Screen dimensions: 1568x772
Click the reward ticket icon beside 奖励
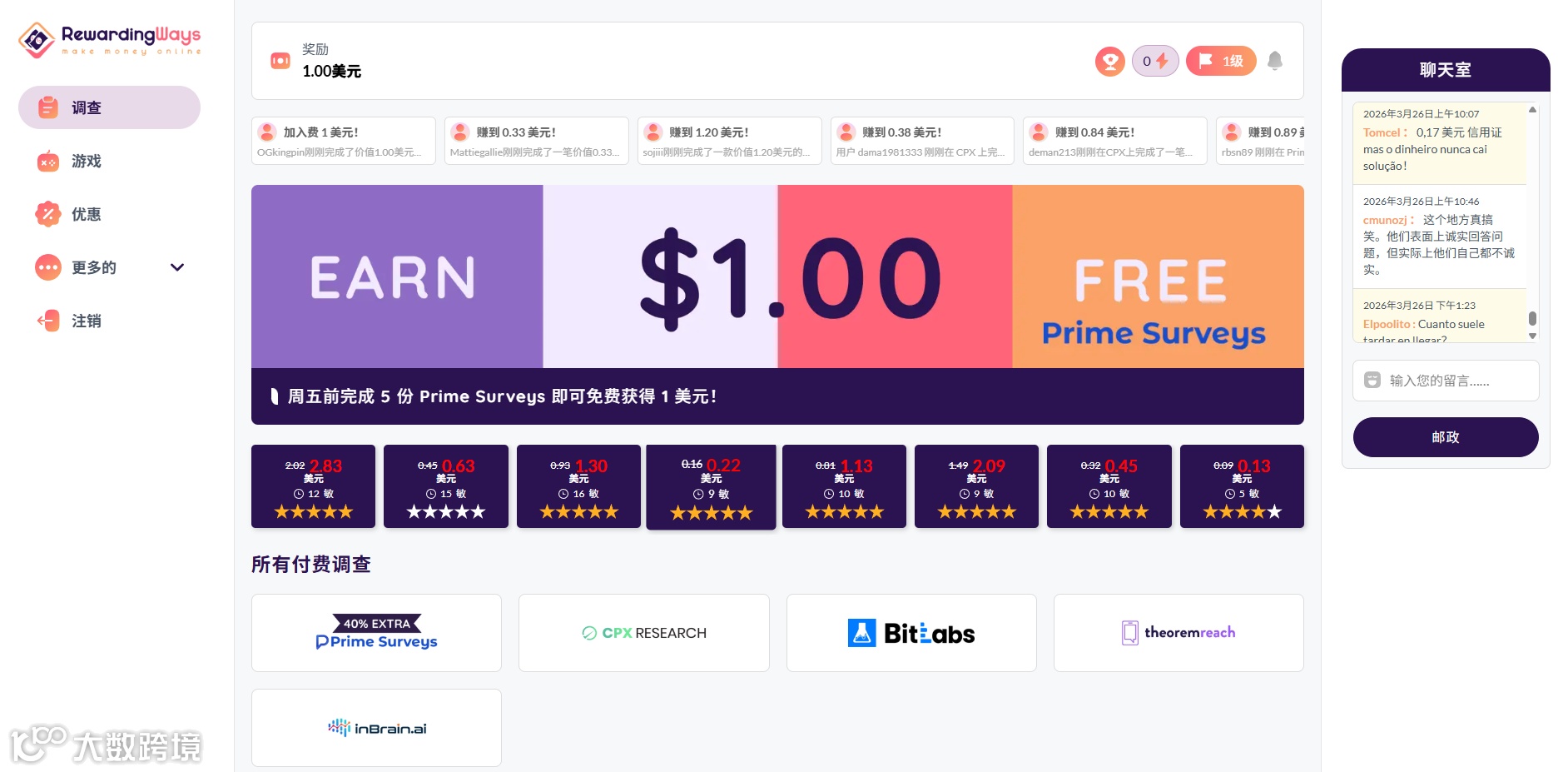[x=280, y=61]
